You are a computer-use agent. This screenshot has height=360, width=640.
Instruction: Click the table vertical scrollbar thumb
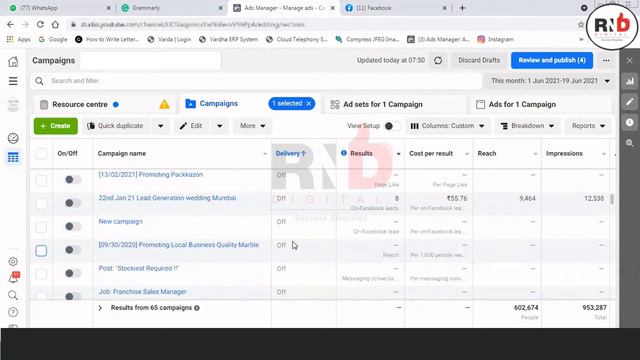click(612, 199)
